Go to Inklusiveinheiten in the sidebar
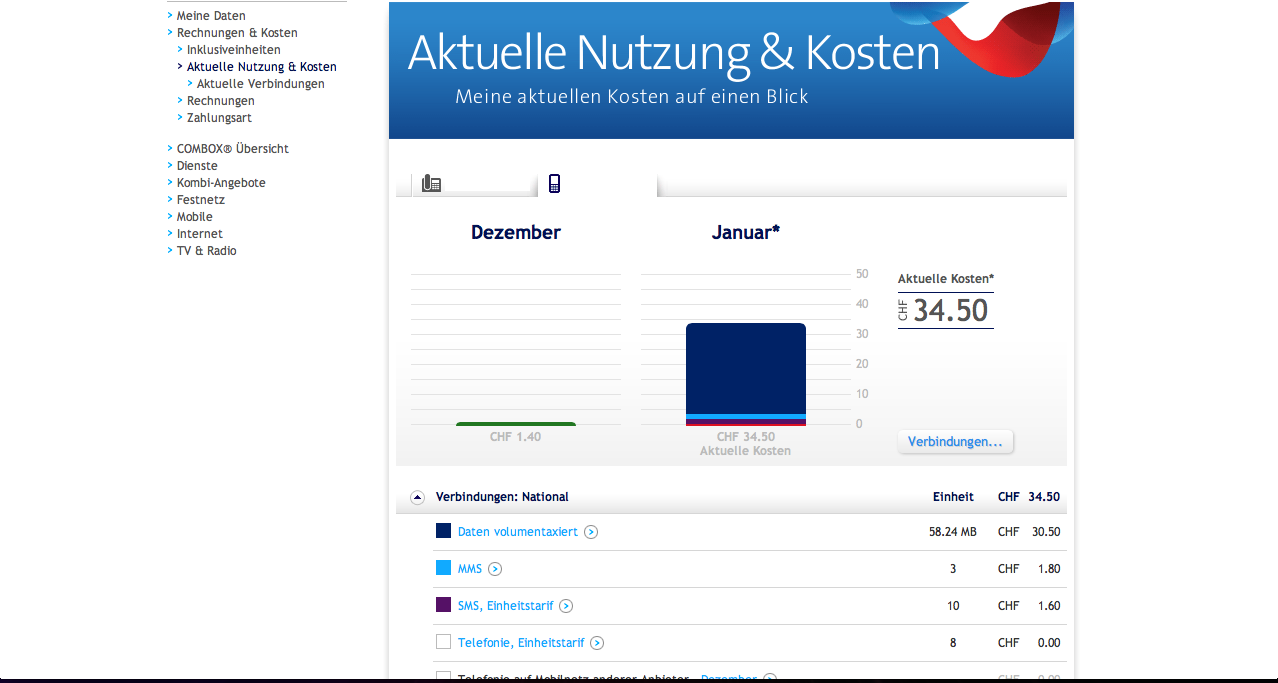1278x683 pixels. (233, 50)
